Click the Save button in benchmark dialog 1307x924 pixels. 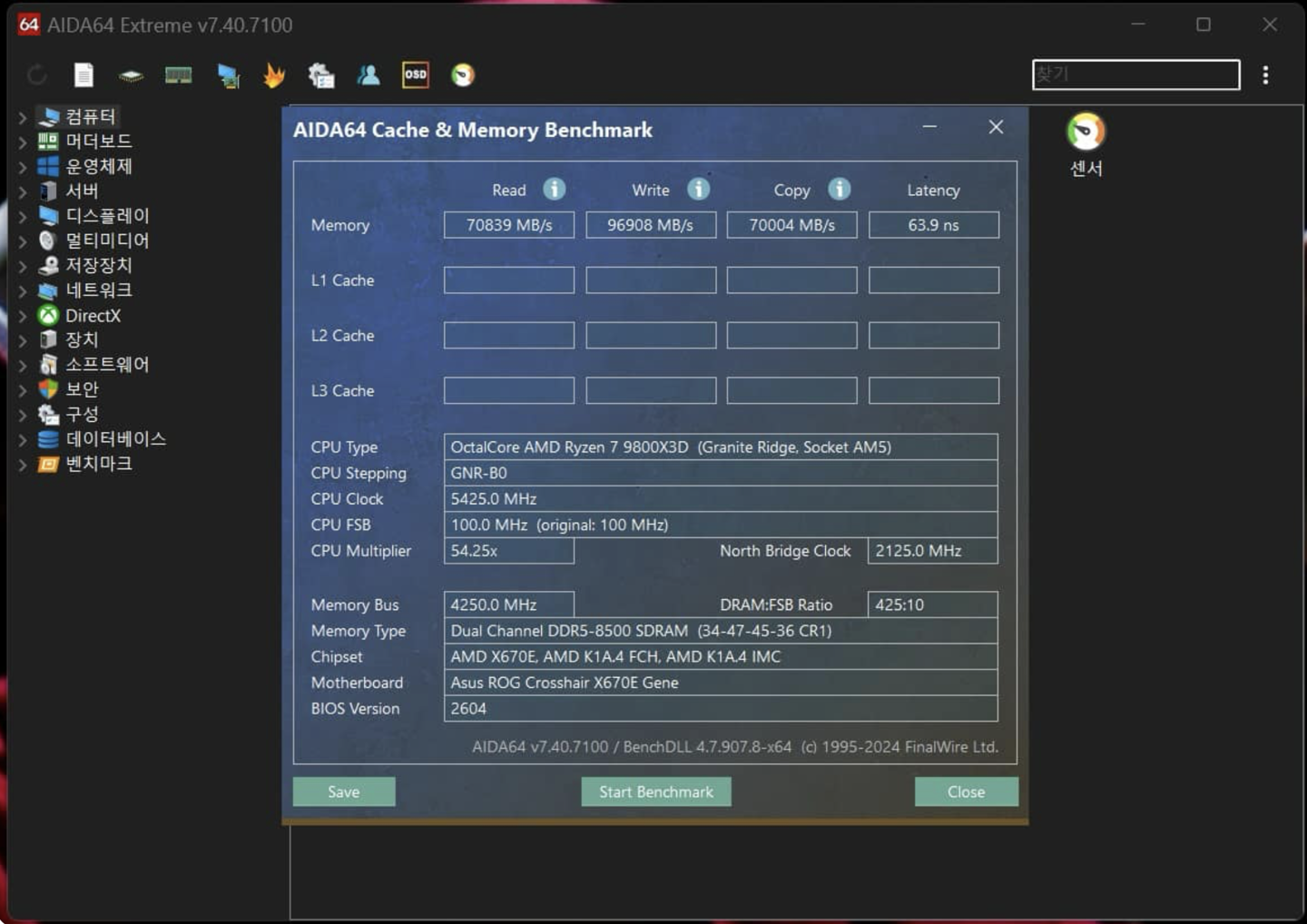coord(343,791)
